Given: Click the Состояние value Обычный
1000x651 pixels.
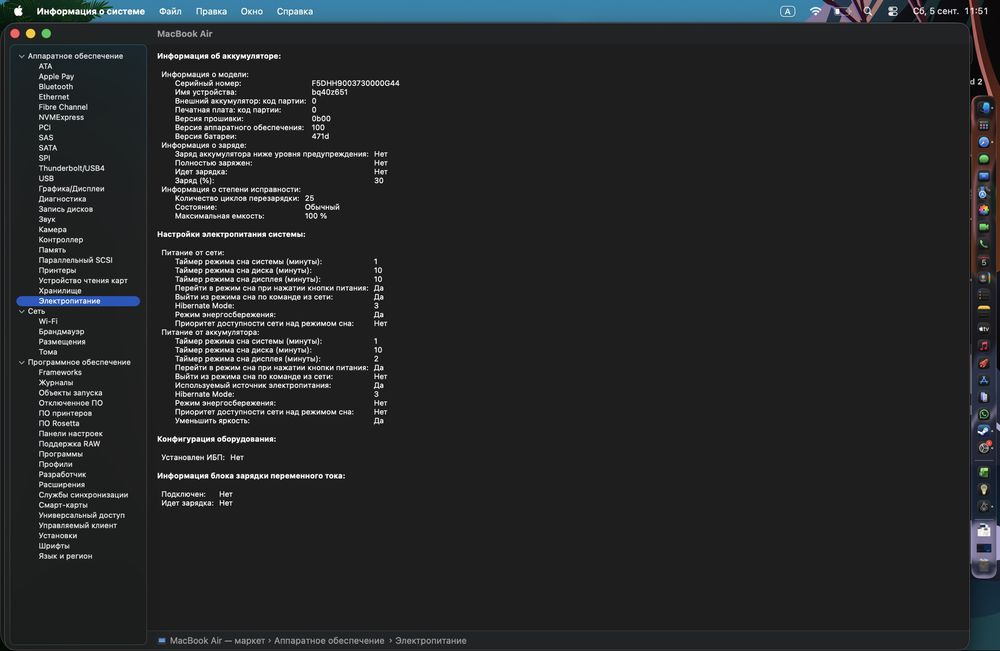Looking at the screenshot, I should coord(322,207).
